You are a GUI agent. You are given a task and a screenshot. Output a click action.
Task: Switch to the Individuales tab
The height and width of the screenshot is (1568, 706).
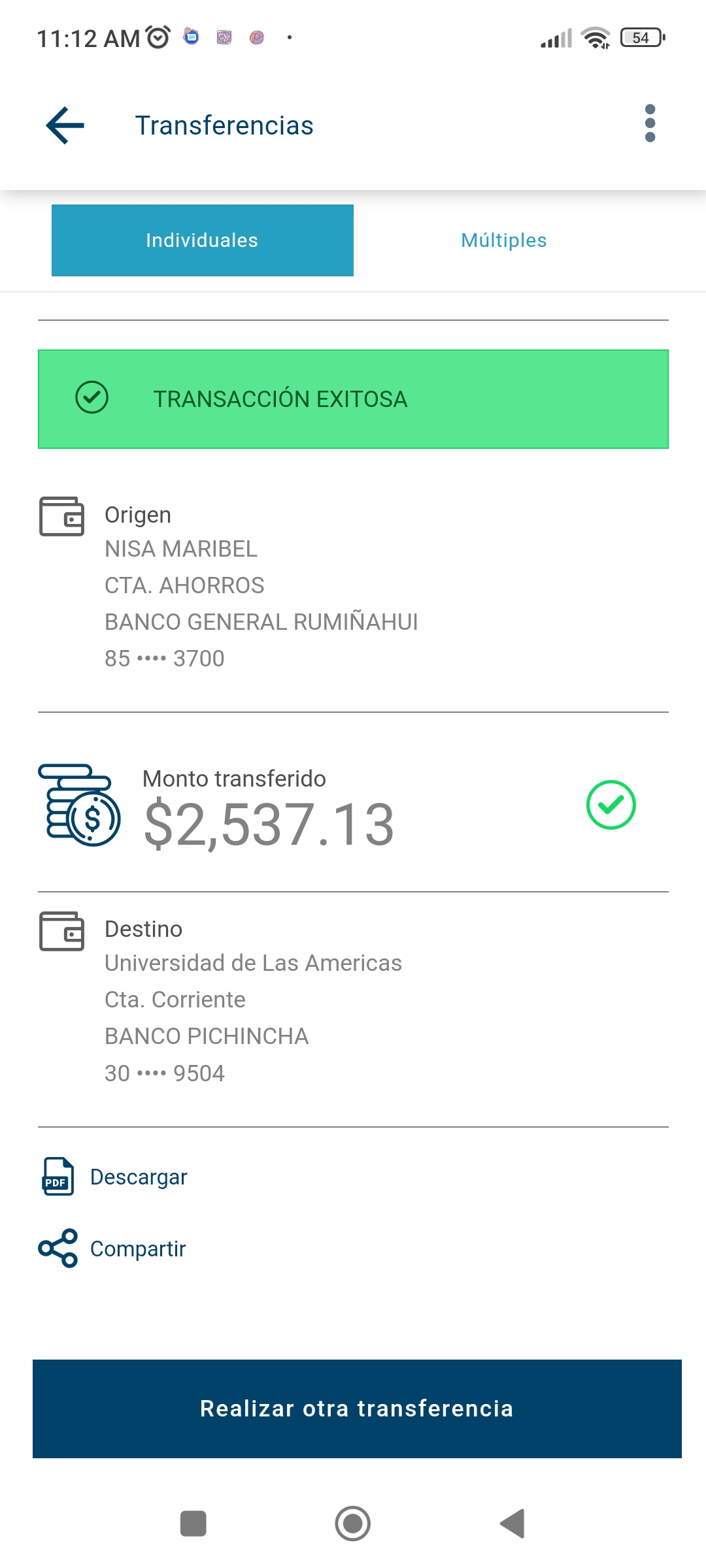click(x=202, y=240)
